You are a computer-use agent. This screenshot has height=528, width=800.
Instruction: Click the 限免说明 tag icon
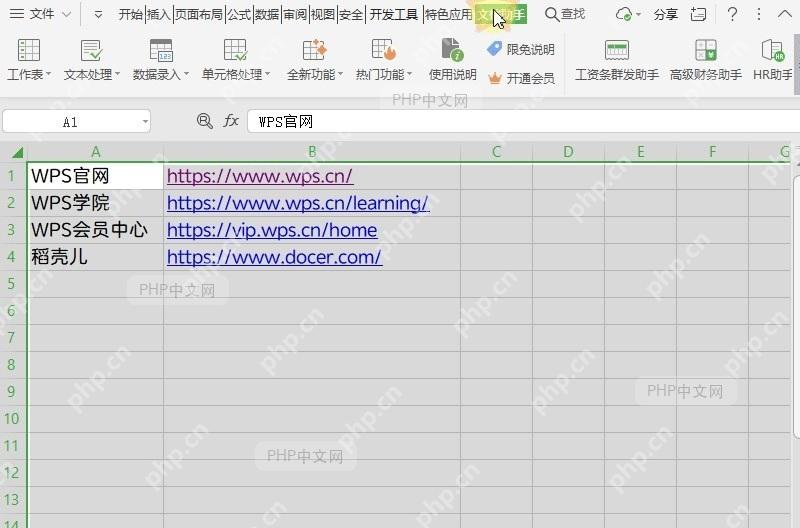[x=494, y=49]
